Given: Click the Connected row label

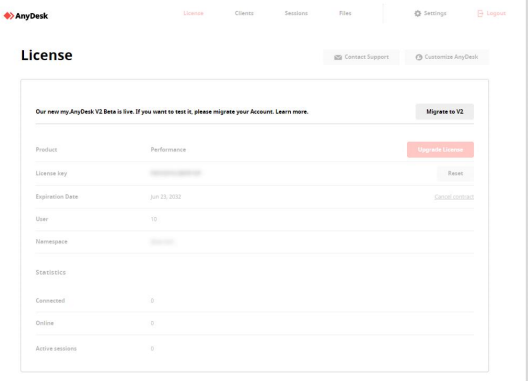Looking at the screenshot, I should coord(50,300).
